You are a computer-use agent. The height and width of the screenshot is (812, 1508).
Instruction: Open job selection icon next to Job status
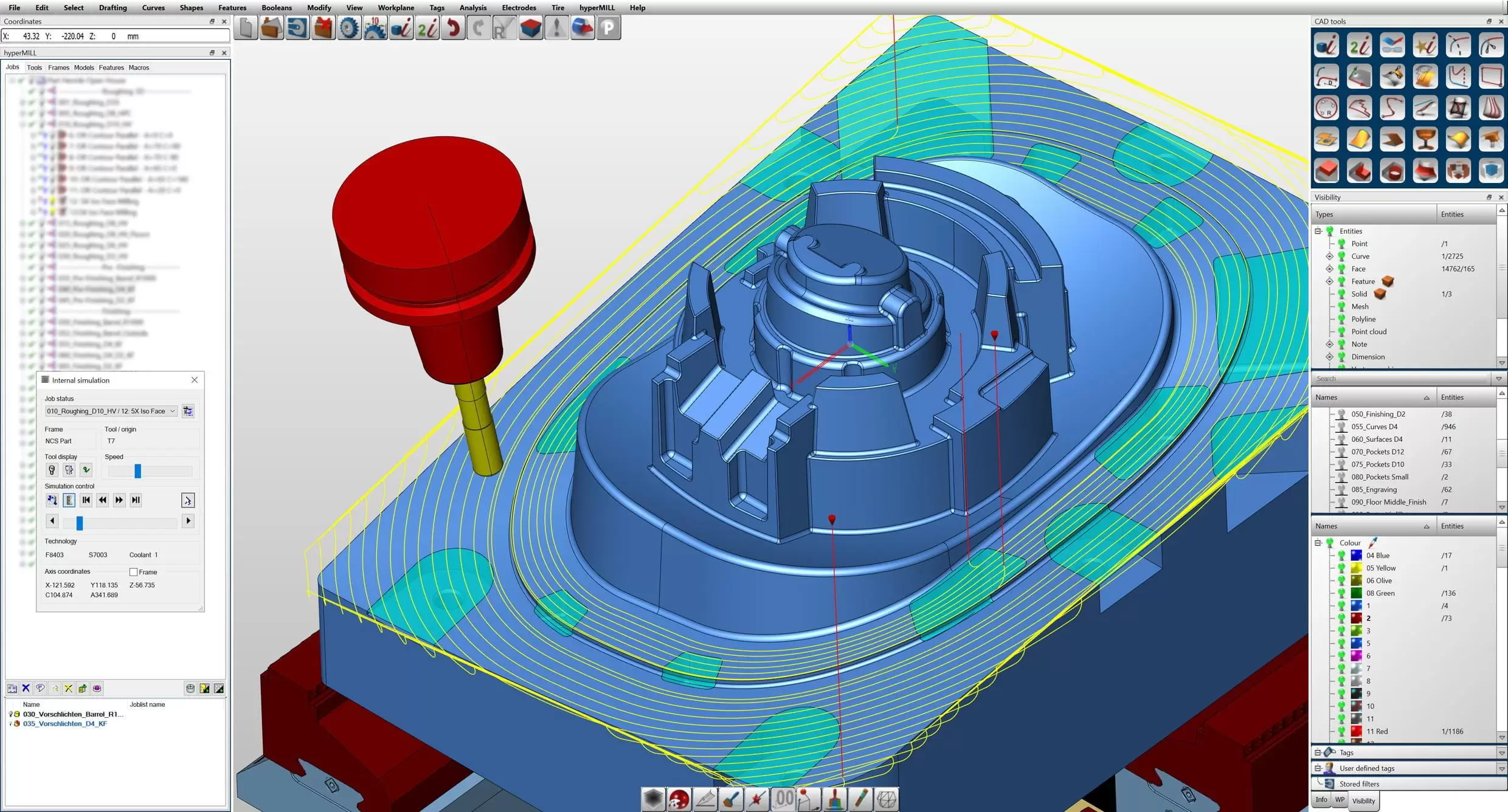188,411
